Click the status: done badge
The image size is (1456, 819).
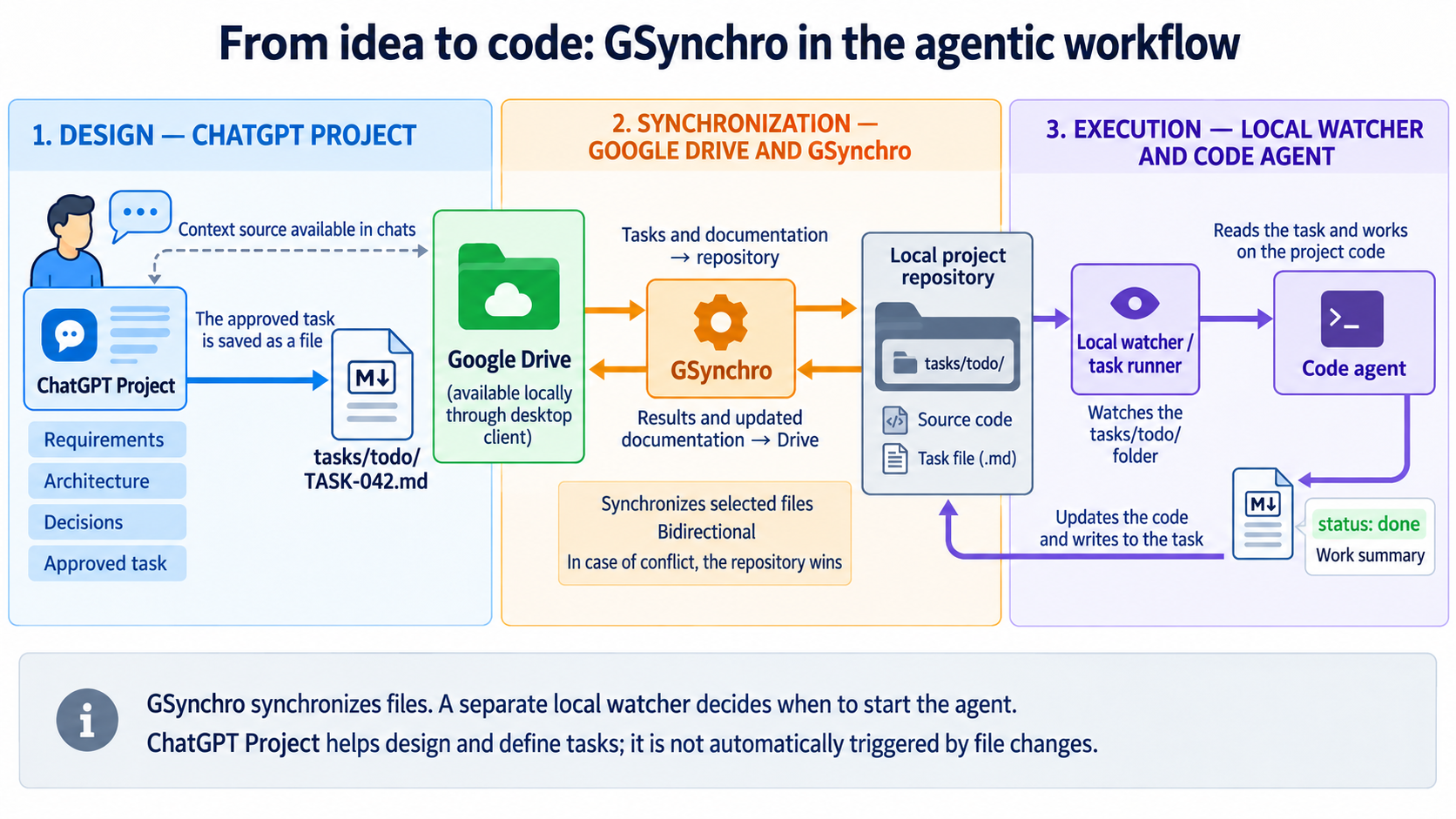click(1368, 524)
